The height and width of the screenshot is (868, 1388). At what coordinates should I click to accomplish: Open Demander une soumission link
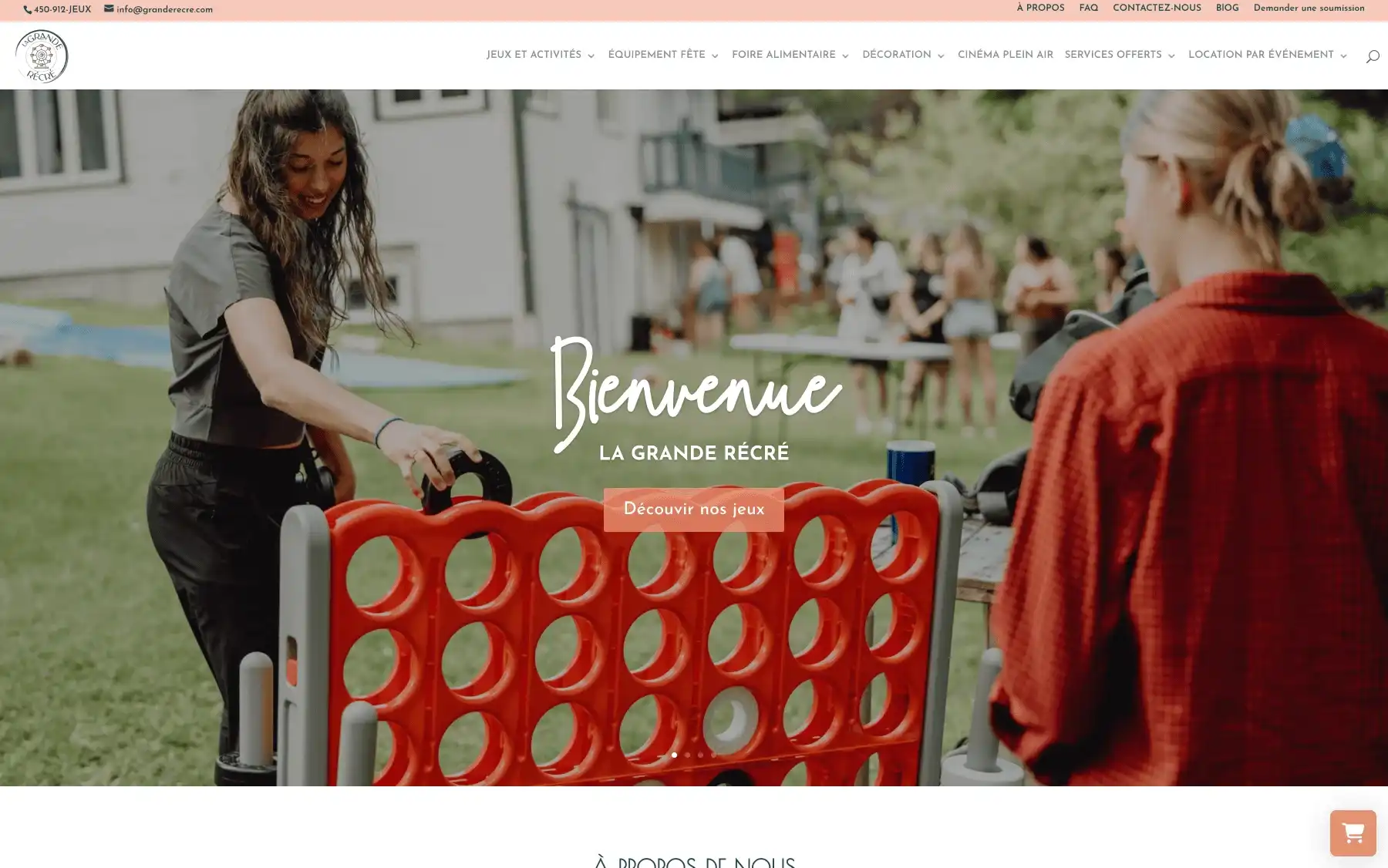[x=1309, y=8]
